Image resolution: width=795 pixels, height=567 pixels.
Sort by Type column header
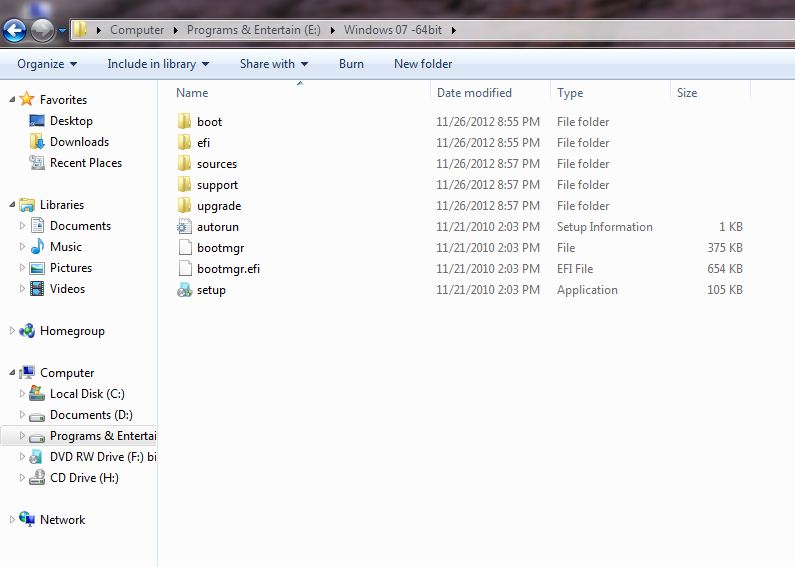pos(570,93)
